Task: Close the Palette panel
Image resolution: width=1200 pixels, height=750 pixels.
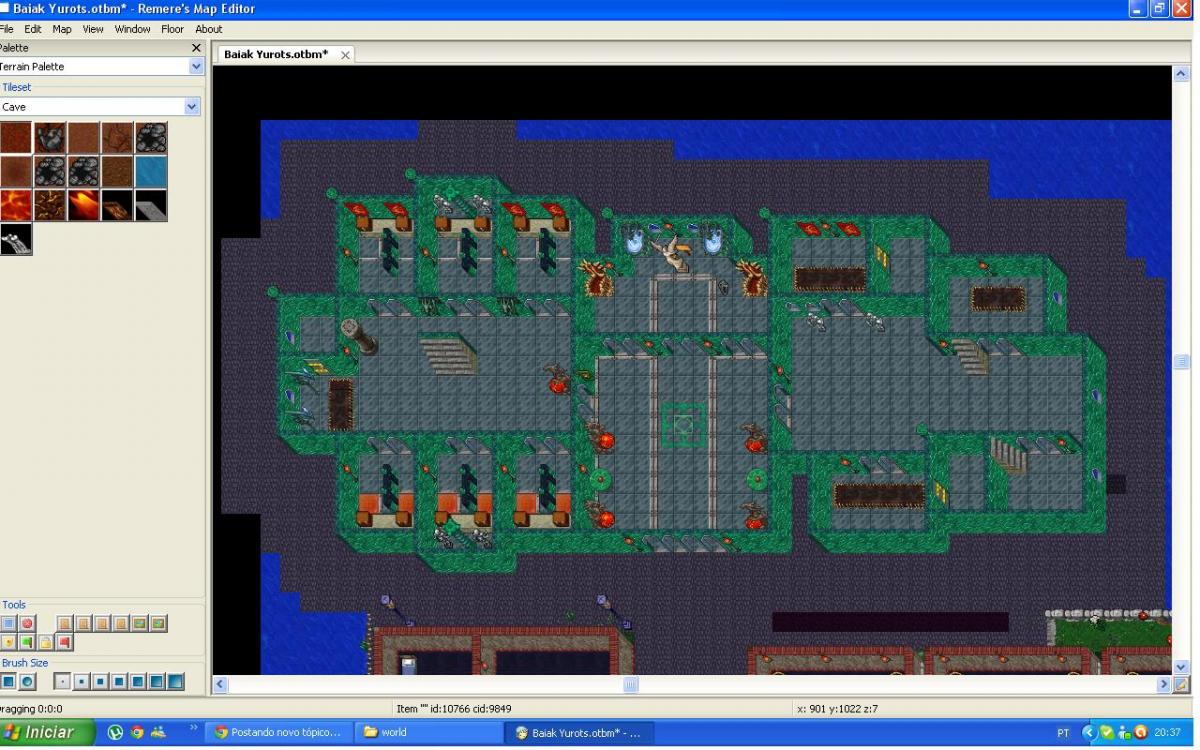Action: tap(196, 47)
